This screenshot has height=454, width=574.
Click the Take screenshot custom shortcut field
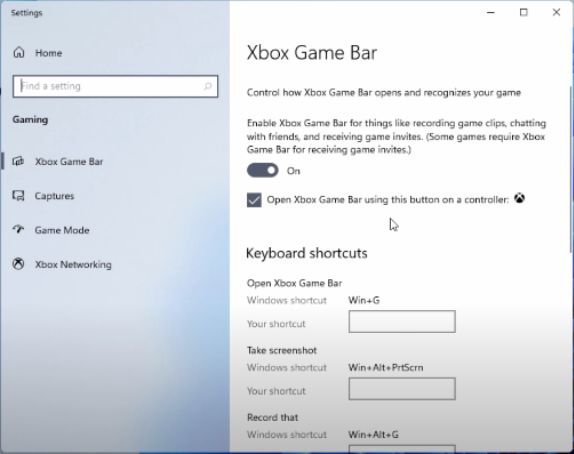[x=402, y=389]
